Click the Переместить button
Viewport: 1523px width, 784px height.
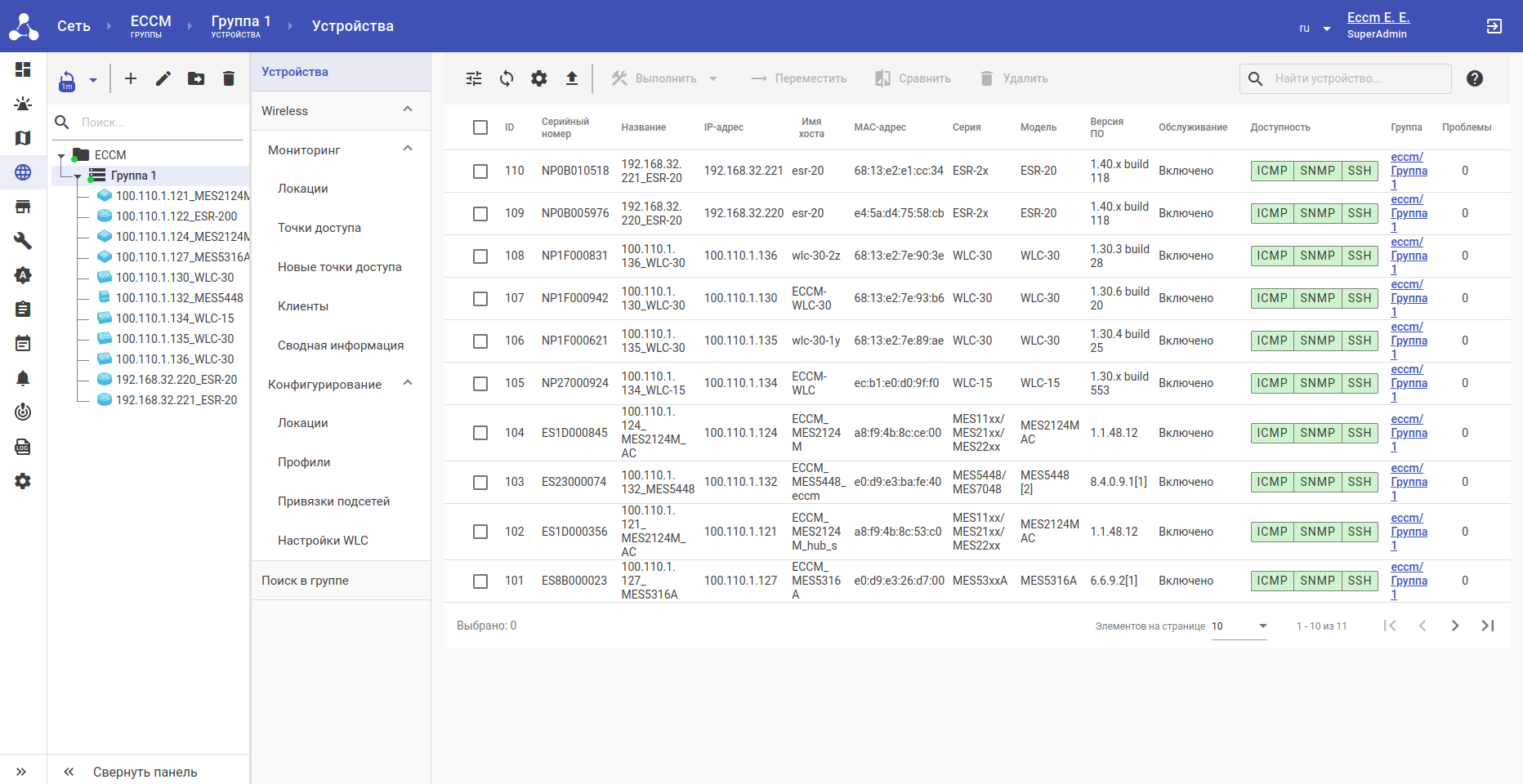point(799,78)
